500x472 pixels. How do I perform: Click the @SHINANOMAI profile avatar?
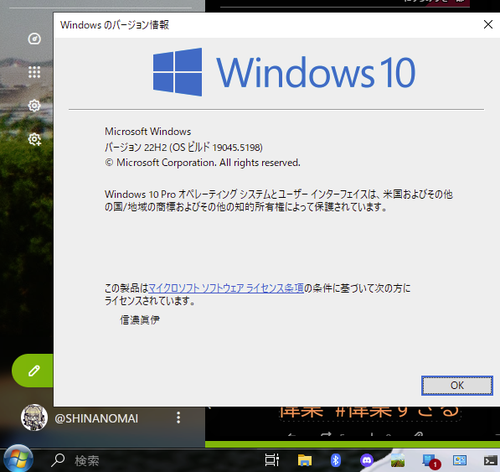click(34, 417)
